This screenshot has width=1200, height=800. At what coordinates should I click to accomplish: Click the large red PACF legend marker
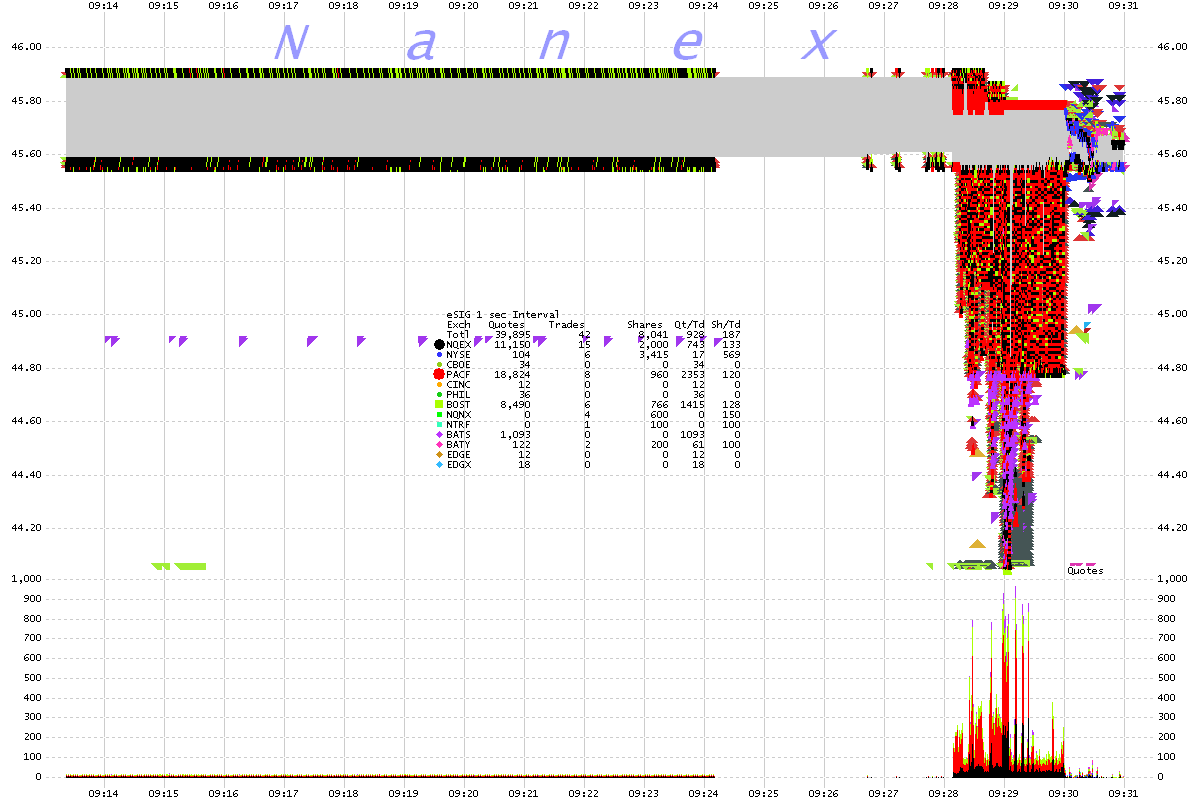tap(439, 374)
